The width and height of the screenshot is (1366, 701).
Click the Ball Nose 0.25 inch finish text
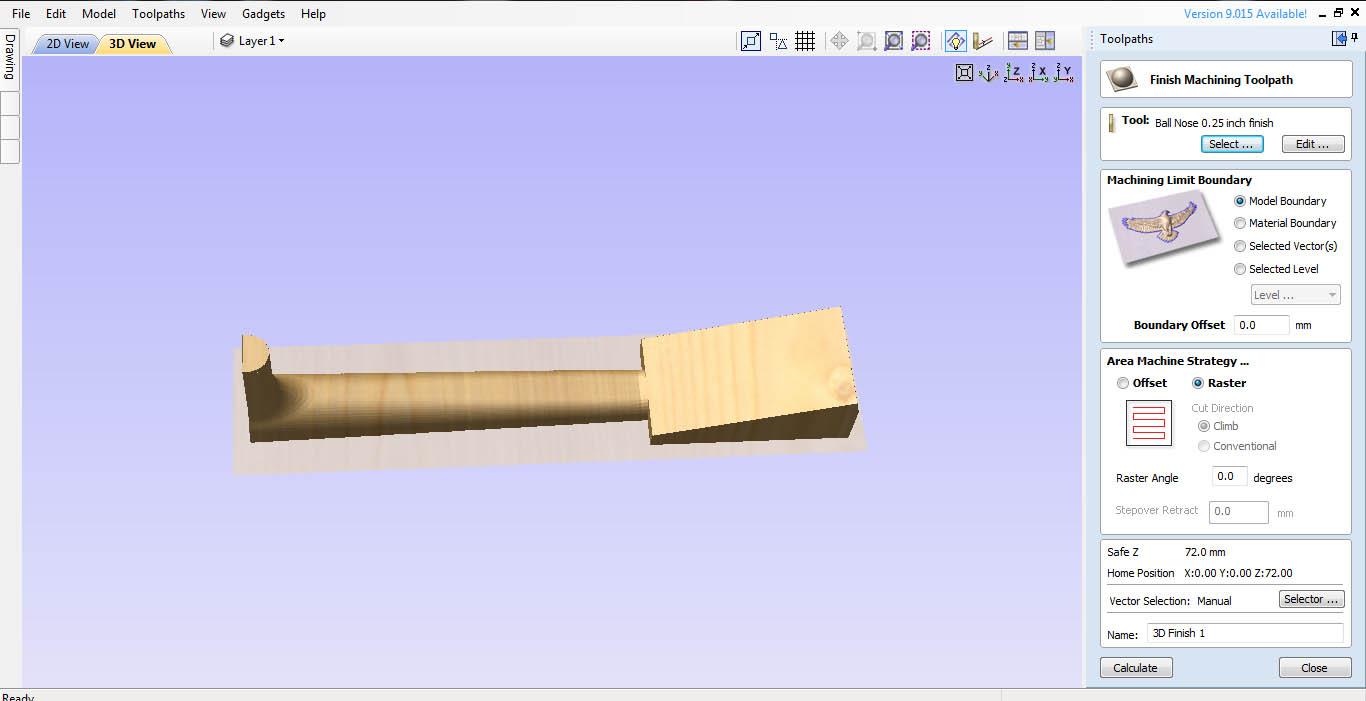(x=1214, y=123)
